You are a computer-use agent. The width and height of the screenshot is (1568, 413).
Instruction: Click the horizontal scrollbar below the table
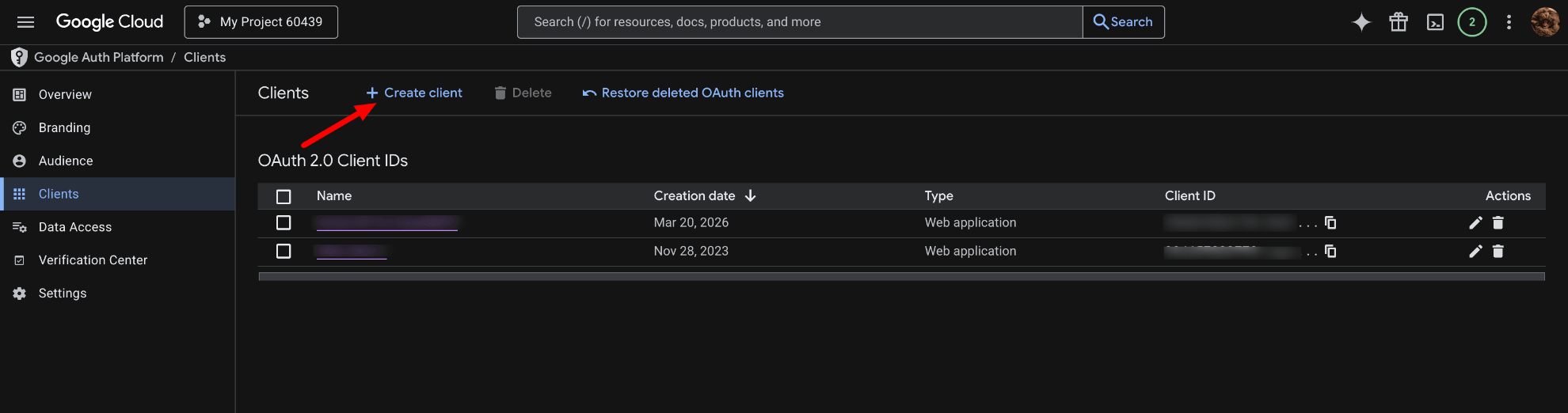coord(901,277)
